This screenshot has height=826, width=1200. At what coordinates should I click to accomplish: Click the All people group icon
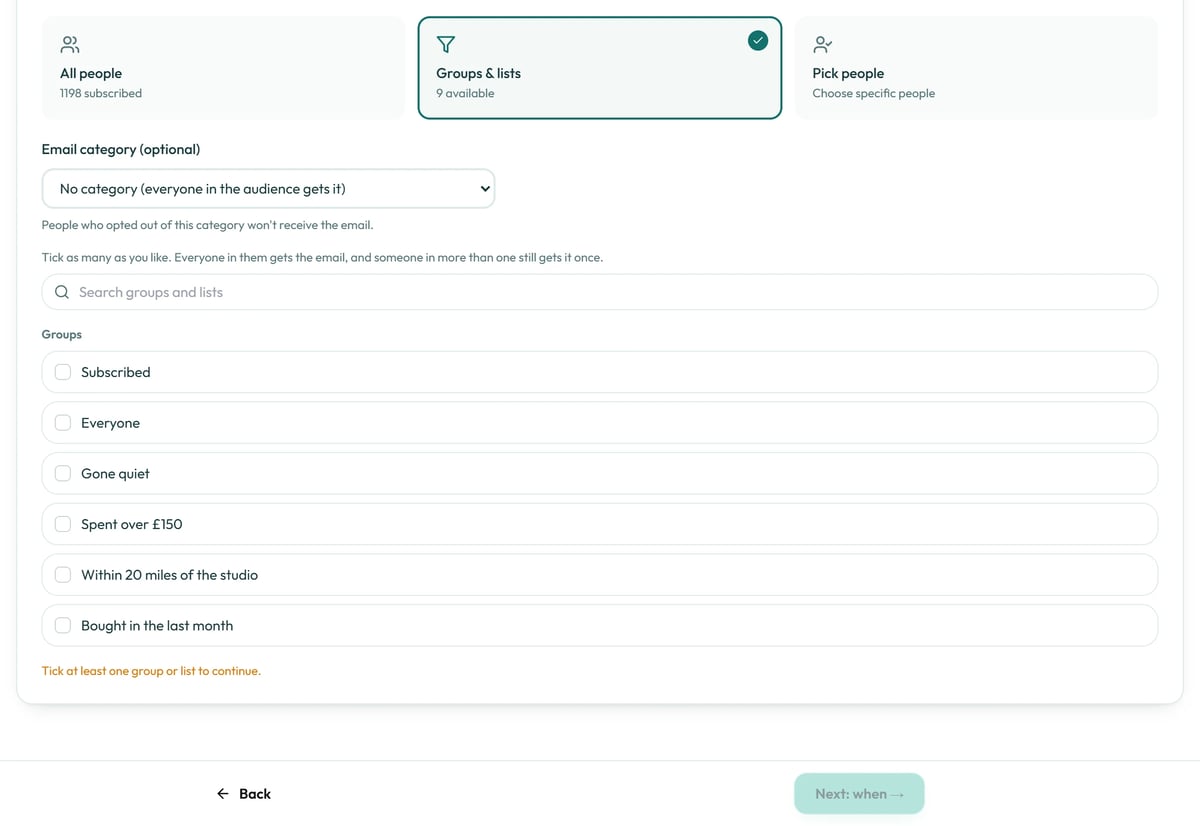(x=70, y=44)
